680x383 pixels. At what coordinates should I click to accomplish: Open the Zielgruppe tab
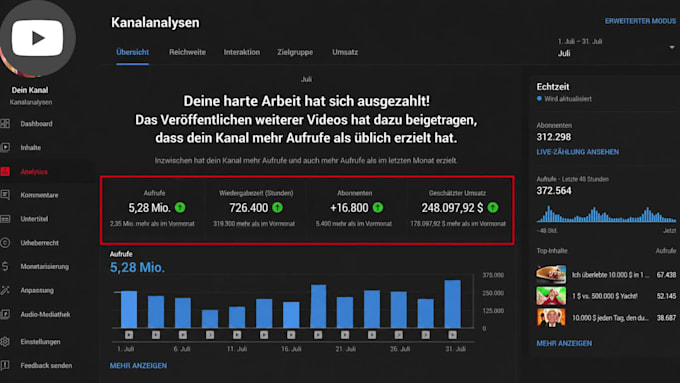(x=295, y=52)
